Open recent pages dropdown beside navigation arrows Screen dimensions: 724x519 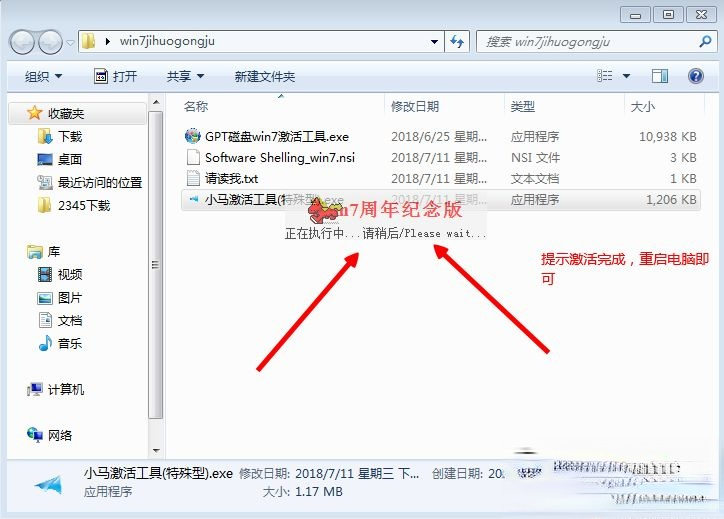click(x=70, y=42)
